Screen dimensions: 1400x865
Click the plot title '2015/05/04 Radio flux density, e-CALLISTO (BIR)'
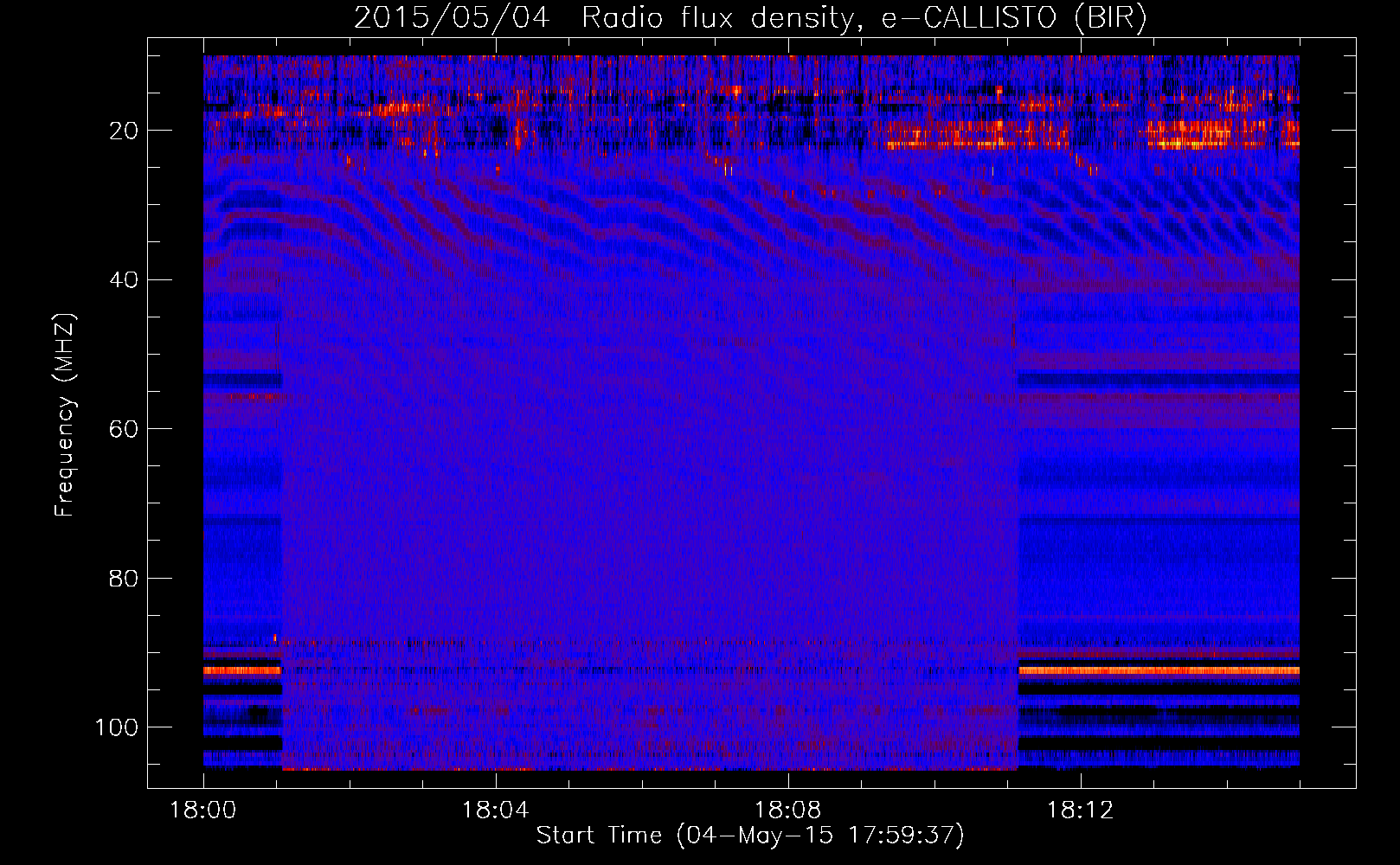point(750,18)
